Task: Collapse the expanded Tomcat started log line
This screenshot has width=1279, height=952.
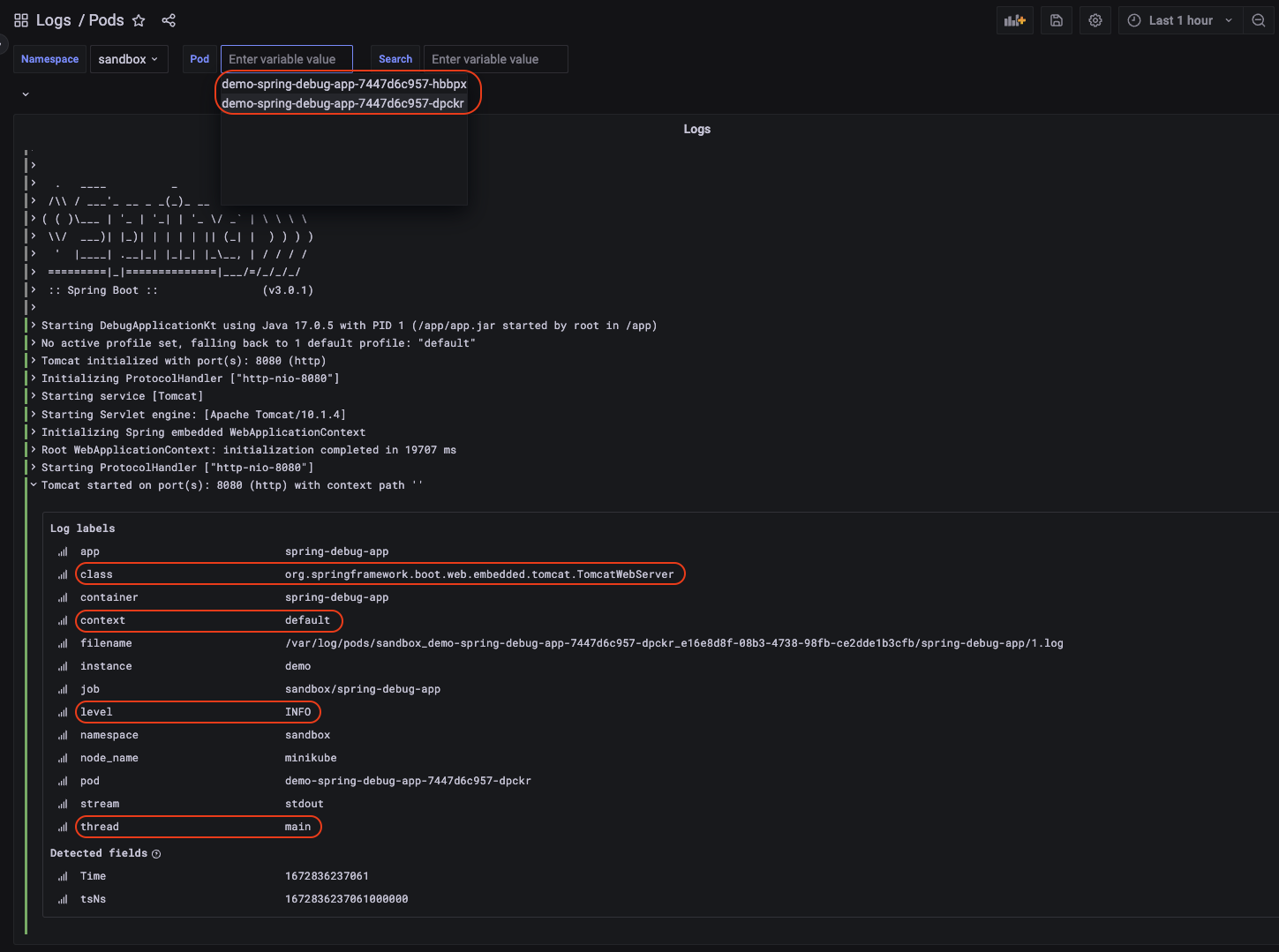Action: point(34,485)
